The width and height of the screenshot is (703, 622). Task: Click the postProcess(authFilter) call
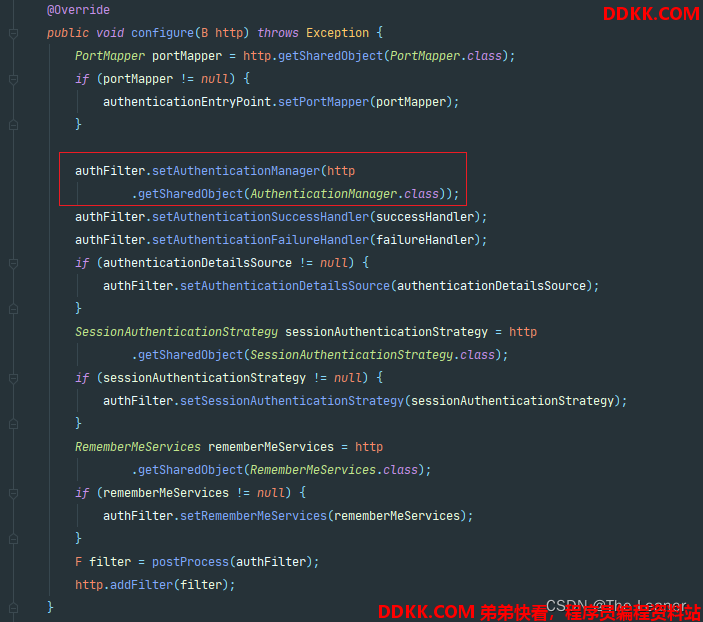(x=232, y=562)
